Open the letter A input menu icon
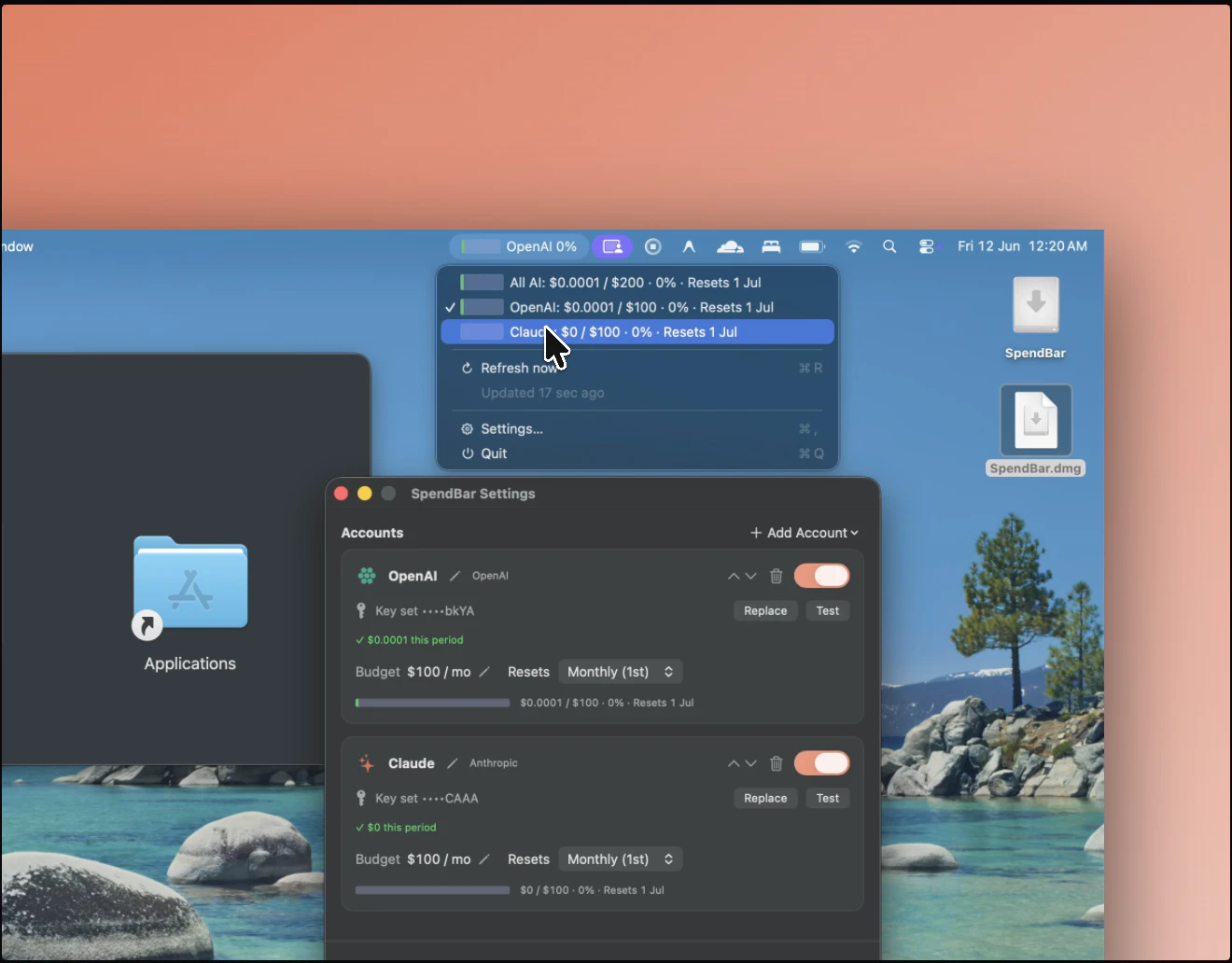 point(689,246)
